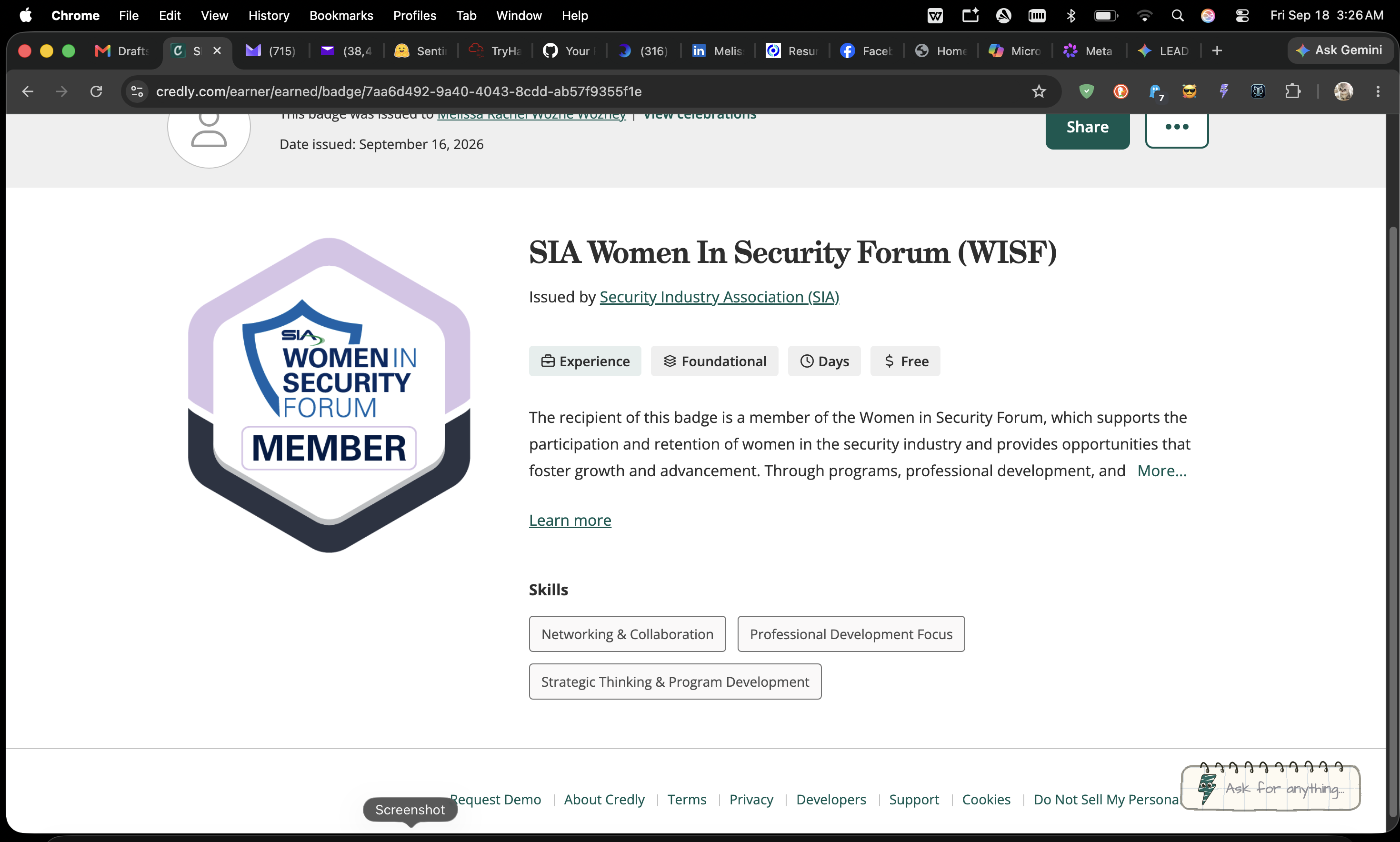This screenshot has width=1400, height=842.
Task: Open macOS Spotlight search icon
Action: (1178, 15)
